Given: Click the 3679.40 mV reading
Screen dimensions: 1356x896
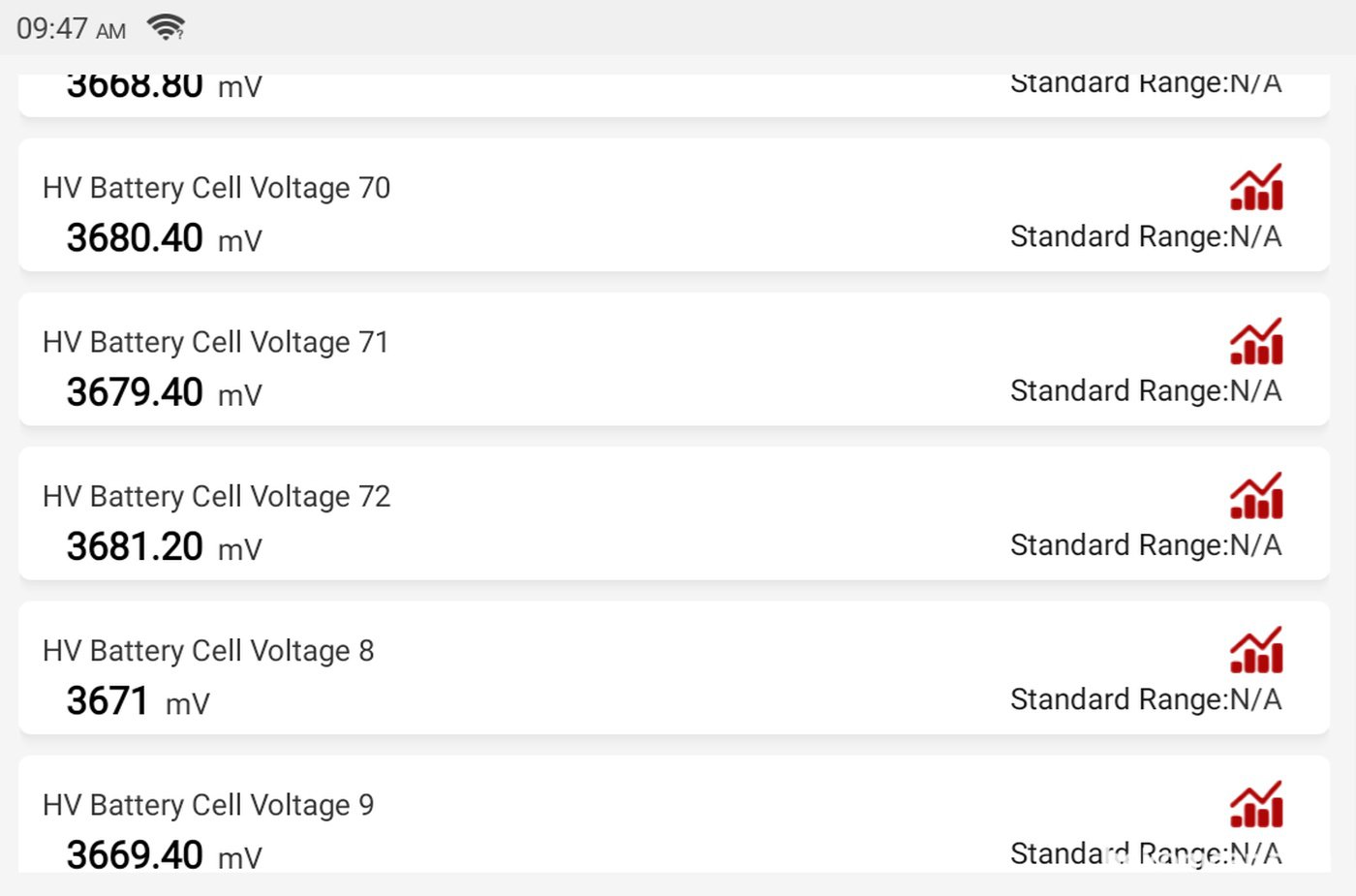Looking at the screenshot, I should coord(165,392).
